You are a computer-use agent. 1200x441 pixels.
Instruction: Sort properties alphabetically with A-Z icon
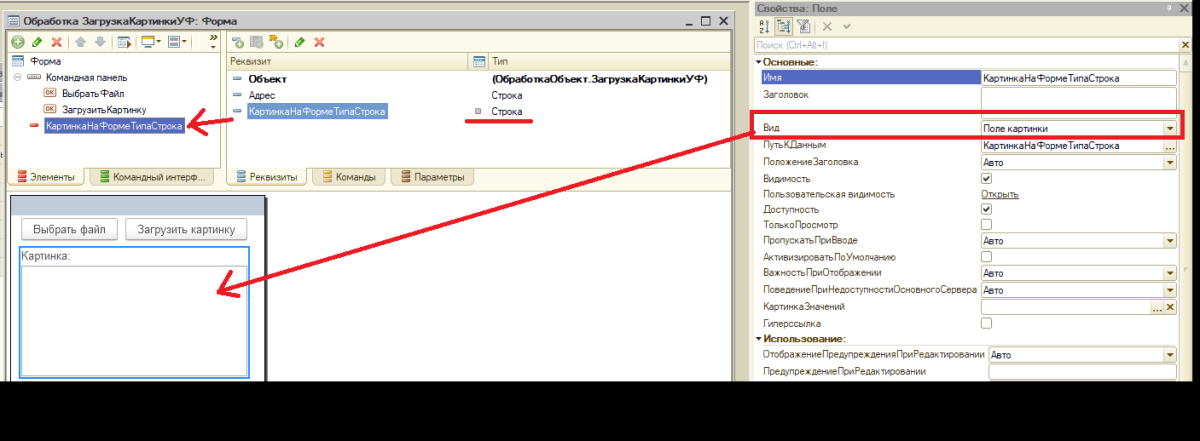(765, 27)
